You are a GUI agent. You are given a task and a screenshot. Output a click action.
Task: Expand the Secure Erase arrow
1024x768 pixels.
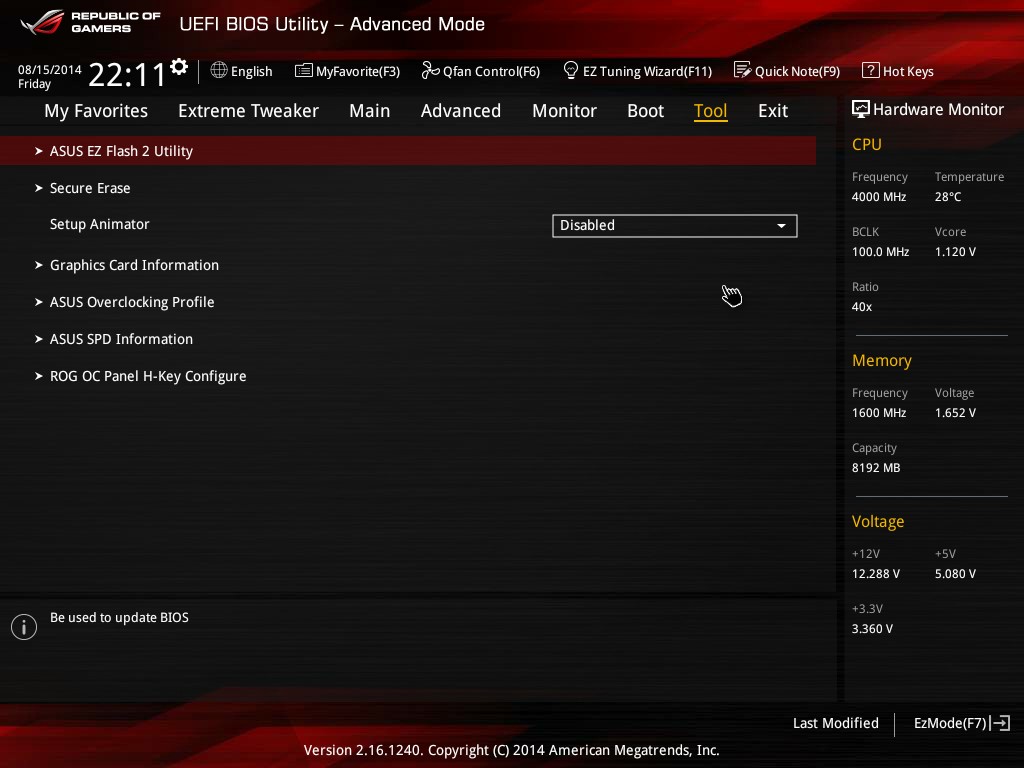click(39, 188)
